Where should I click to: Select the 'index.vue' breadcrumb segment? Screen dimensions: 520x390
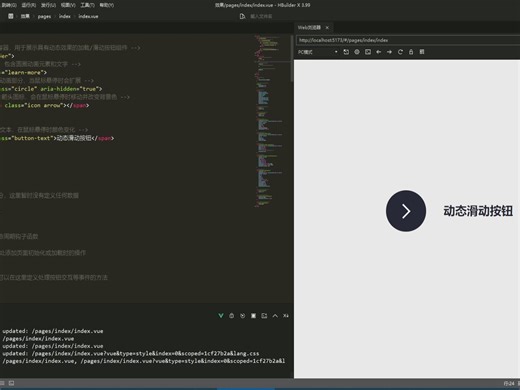88,16
